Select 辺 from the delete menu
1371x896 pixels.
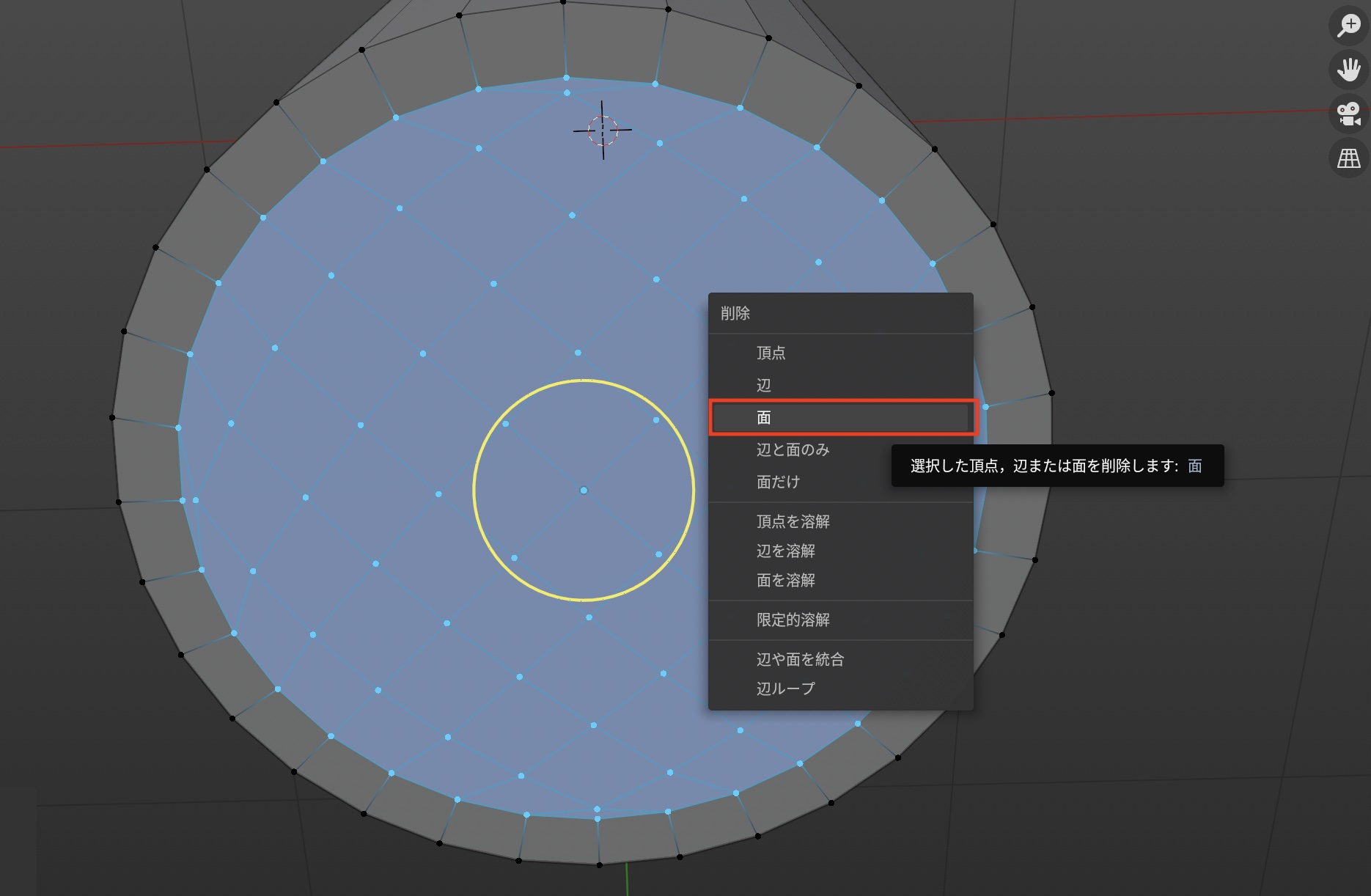pyautogui.click(x=764, y=385)
